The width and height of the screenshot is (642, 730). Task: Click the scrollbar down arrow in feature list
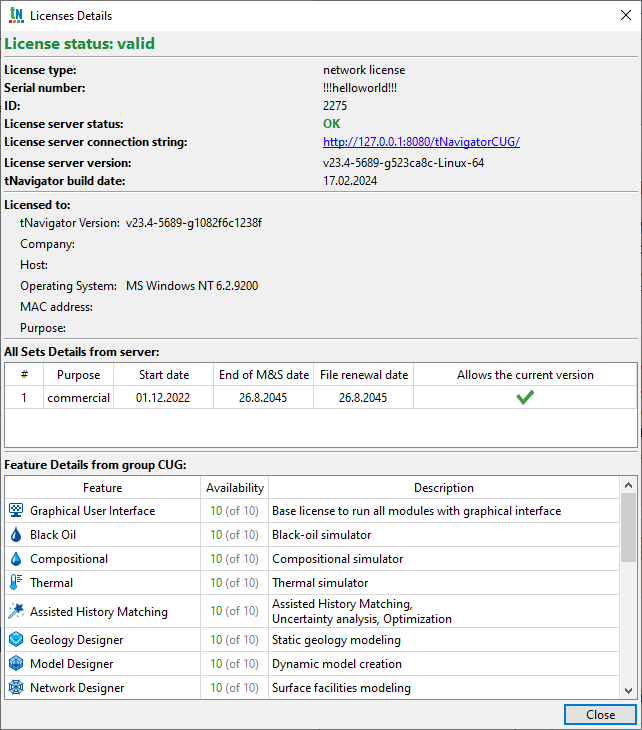(x=628, y=690)
